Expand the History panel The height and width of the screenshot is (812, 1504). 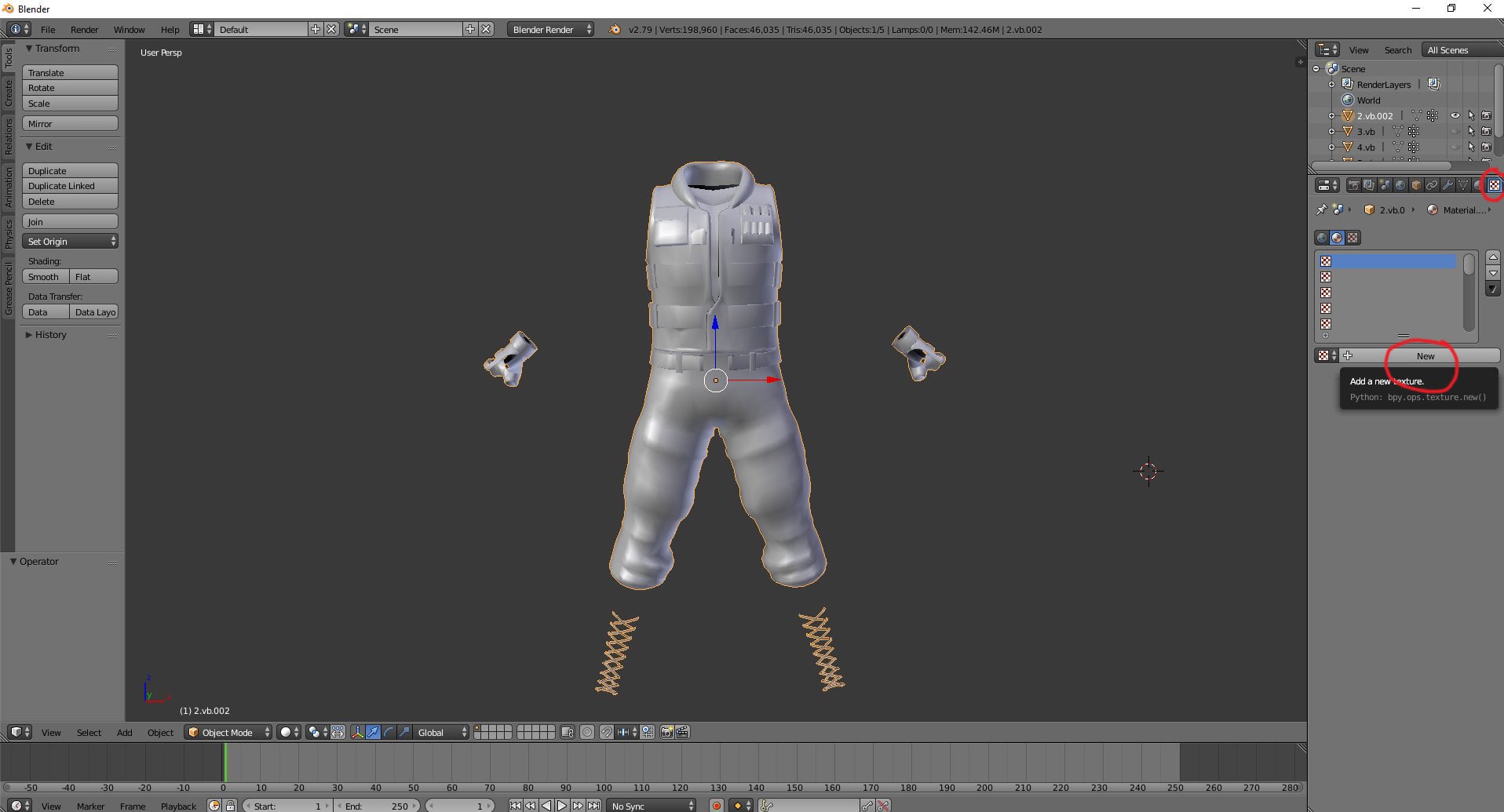pos(50,334)
